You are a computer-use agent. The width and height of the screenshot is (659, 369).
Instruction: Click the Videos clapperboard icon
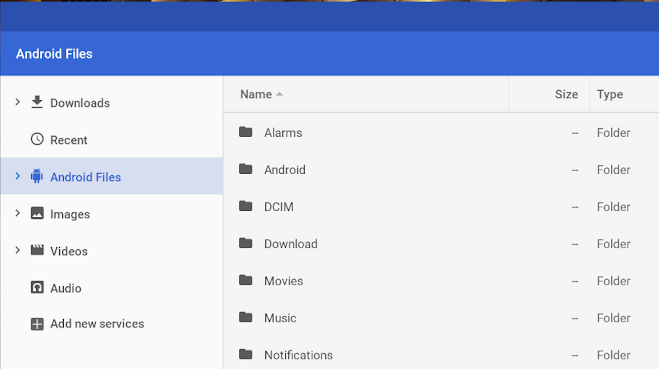37,250
